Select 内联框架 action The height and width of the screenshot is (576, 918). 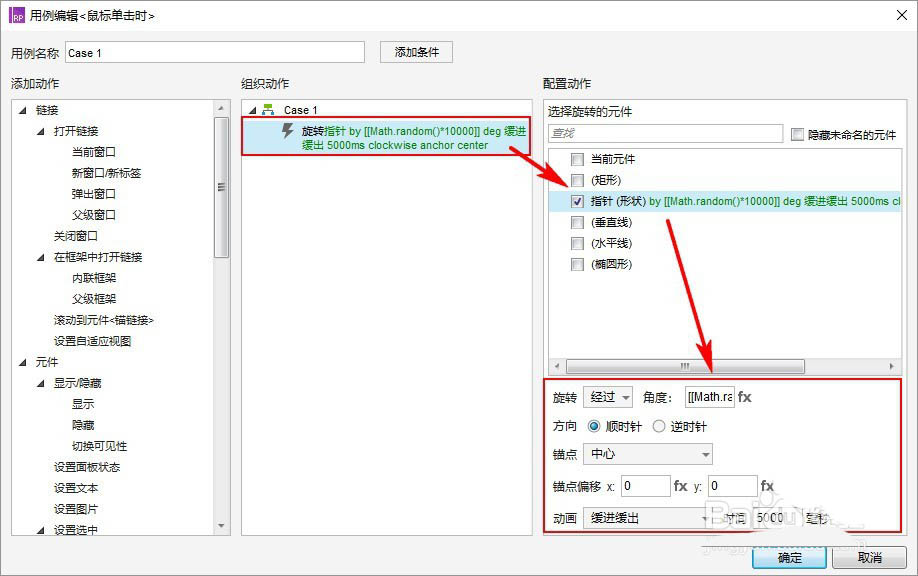94,278
